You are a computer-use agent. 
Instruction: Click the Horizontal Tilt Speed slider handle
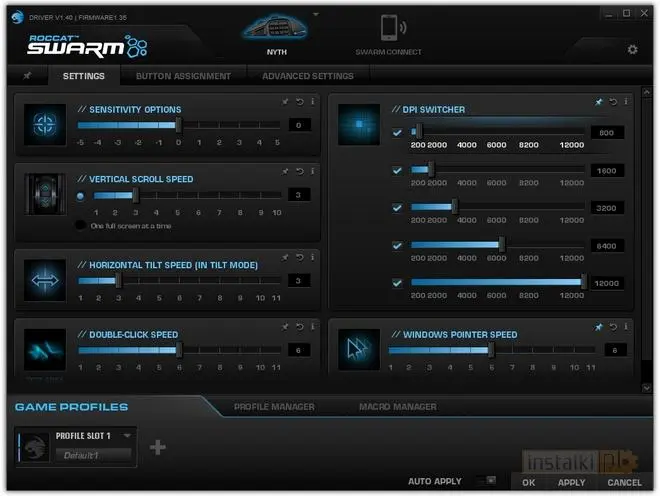(x=119, y=280)
